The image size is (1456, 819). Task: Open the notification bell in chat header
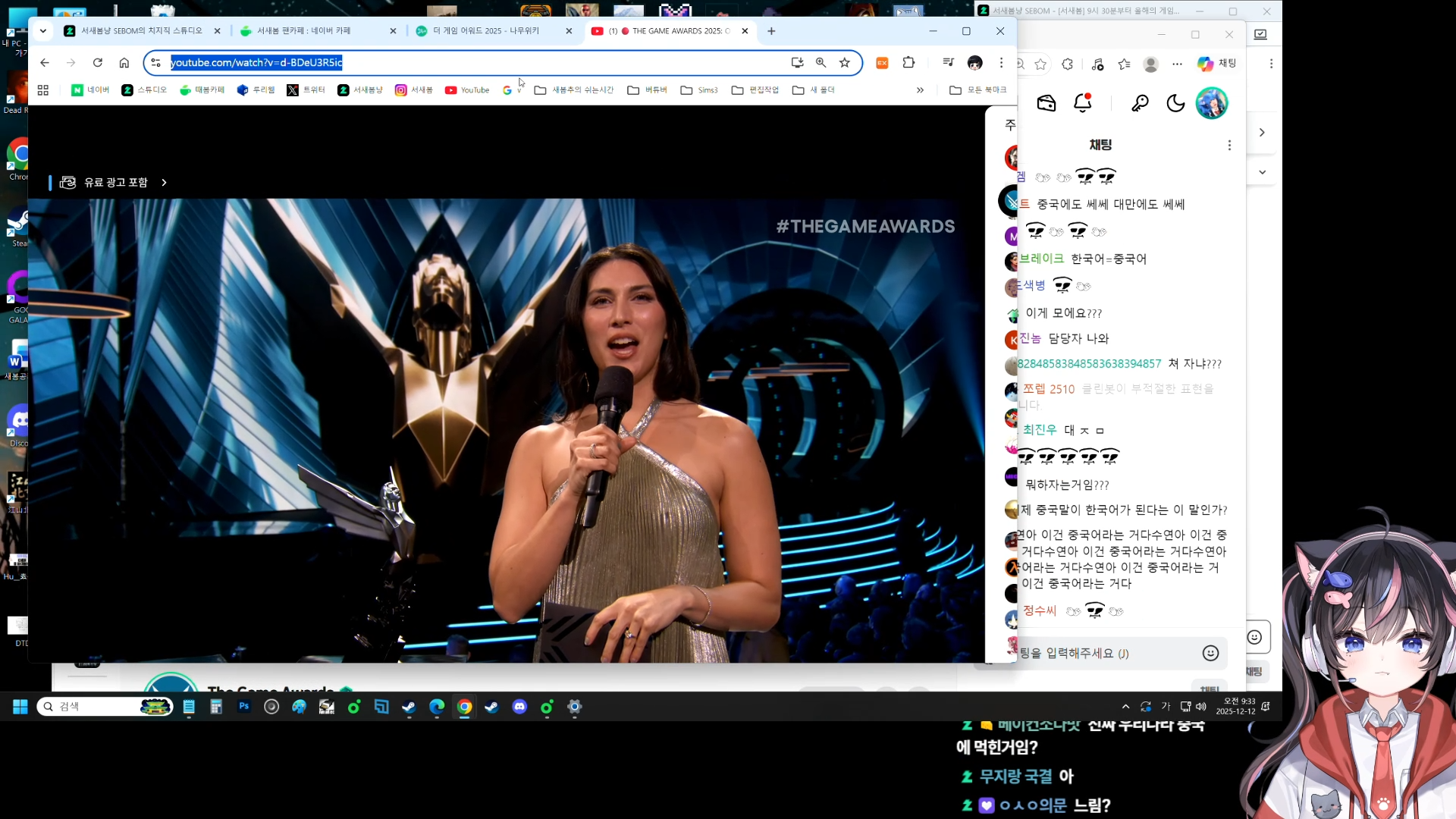click(1083, 103)
